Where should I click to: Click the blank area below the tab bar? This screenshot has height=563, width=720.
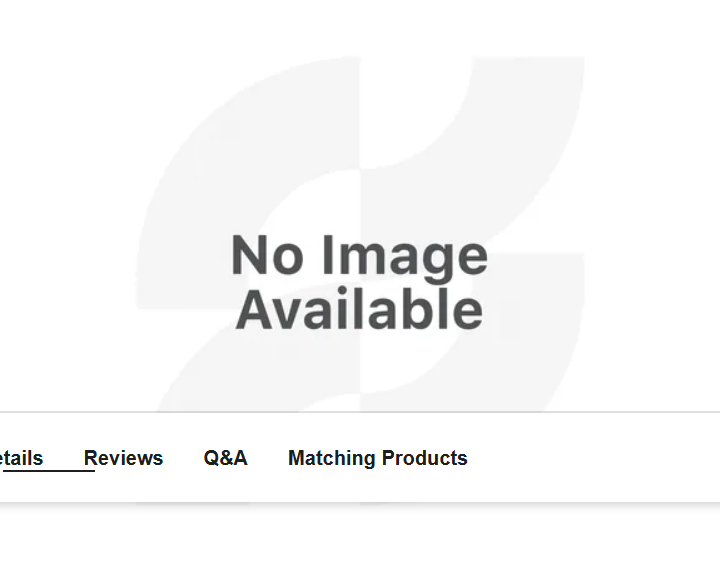(x=360, y=533)
